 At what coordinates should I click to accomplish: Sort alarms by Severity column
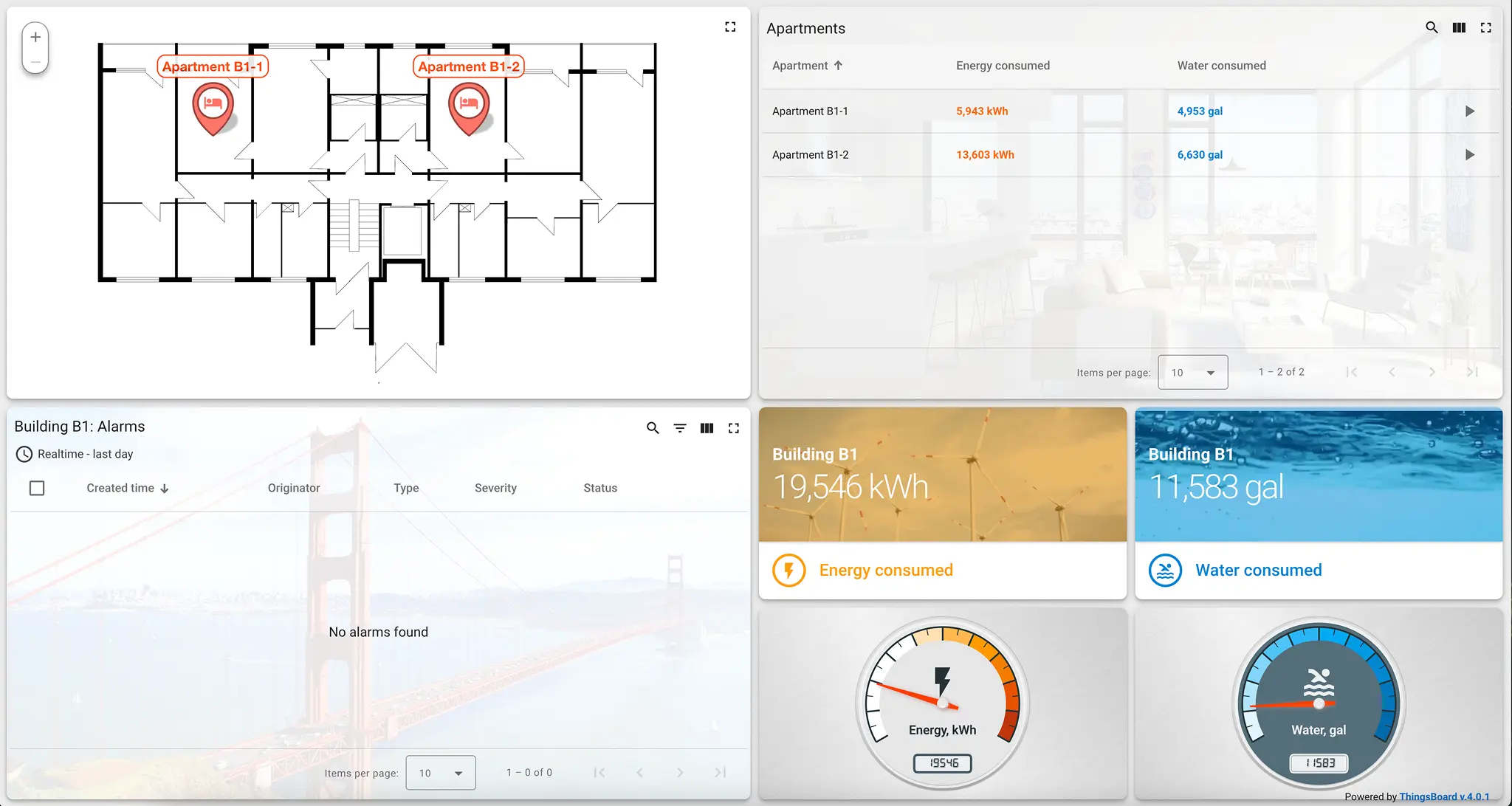pyautogui.click(x=495, y=488)
